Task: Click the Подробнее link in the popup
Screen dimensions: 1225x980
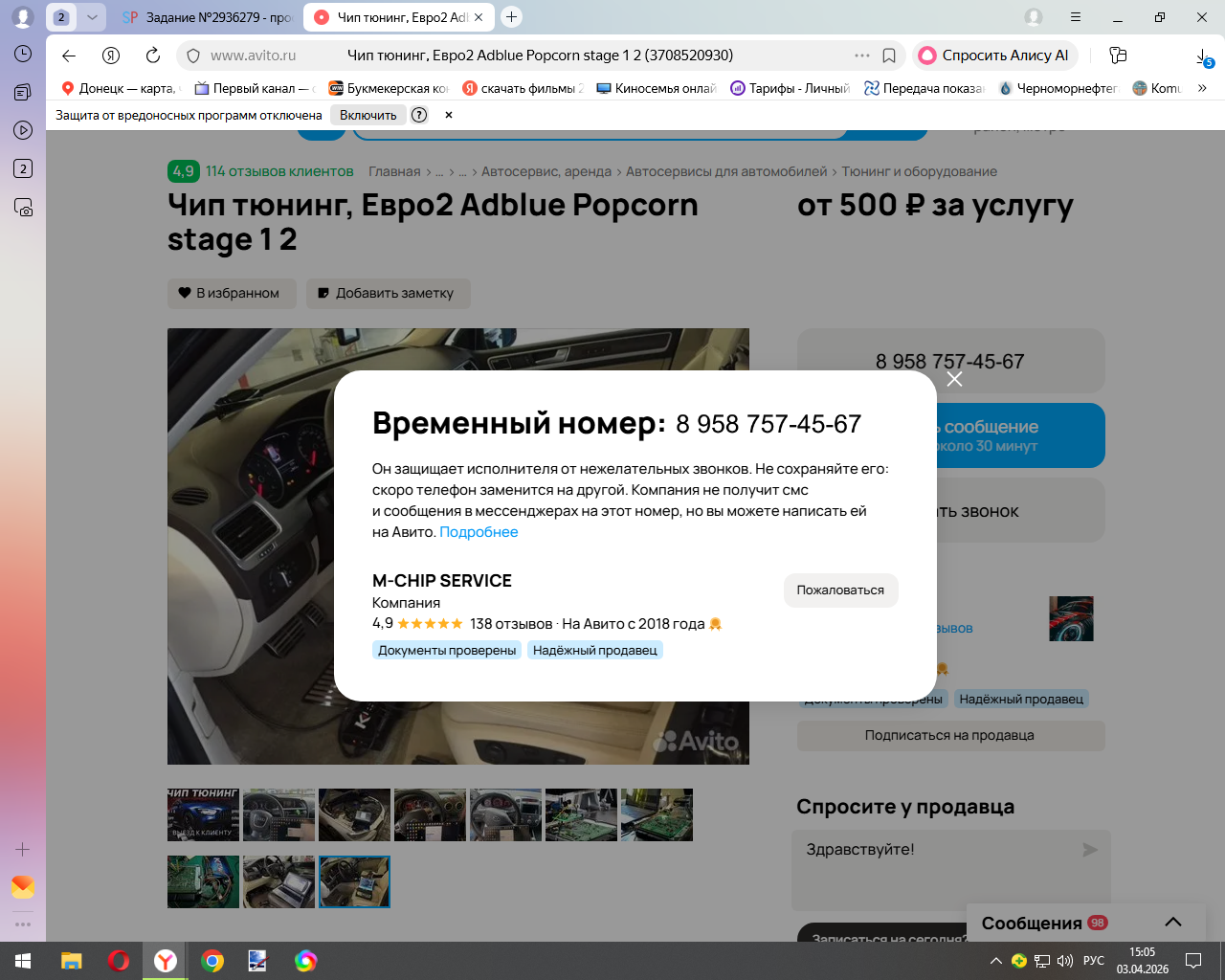Action: (479, 532)
